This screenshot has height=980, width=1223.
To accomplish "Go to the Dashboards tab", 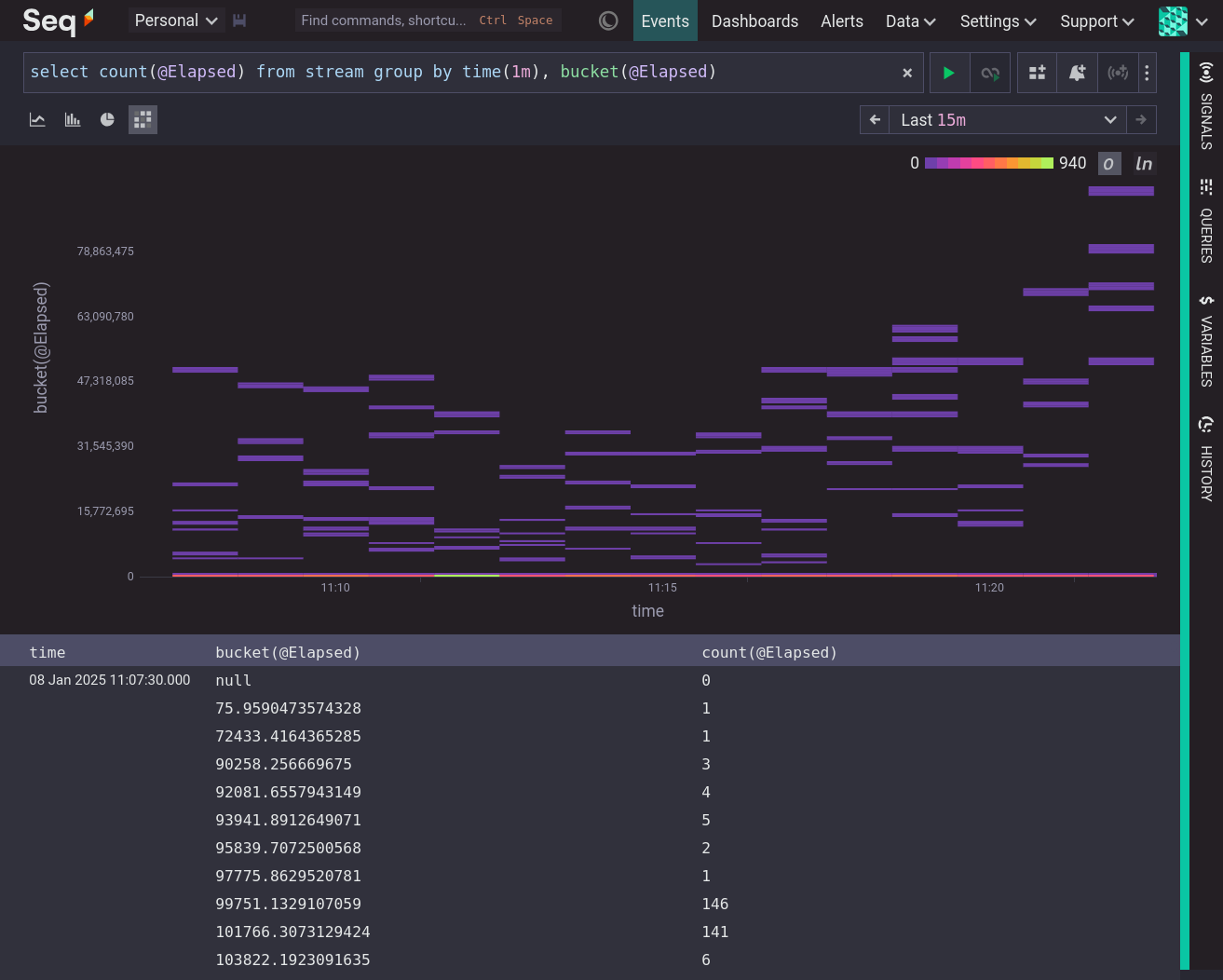I will point(754,20).
